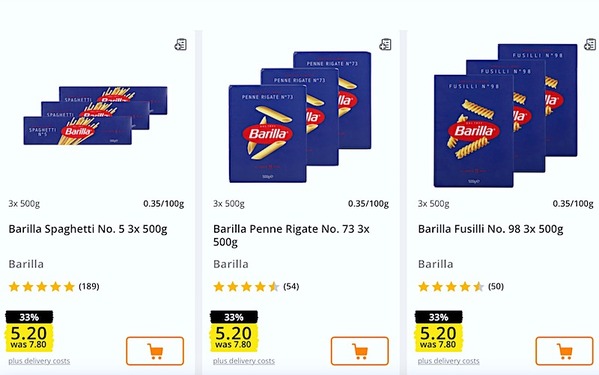The height and width of the screenshot is (375, 599).
Task: Open Fusilli No. 98 product image
Action: [x=505, y=115]
